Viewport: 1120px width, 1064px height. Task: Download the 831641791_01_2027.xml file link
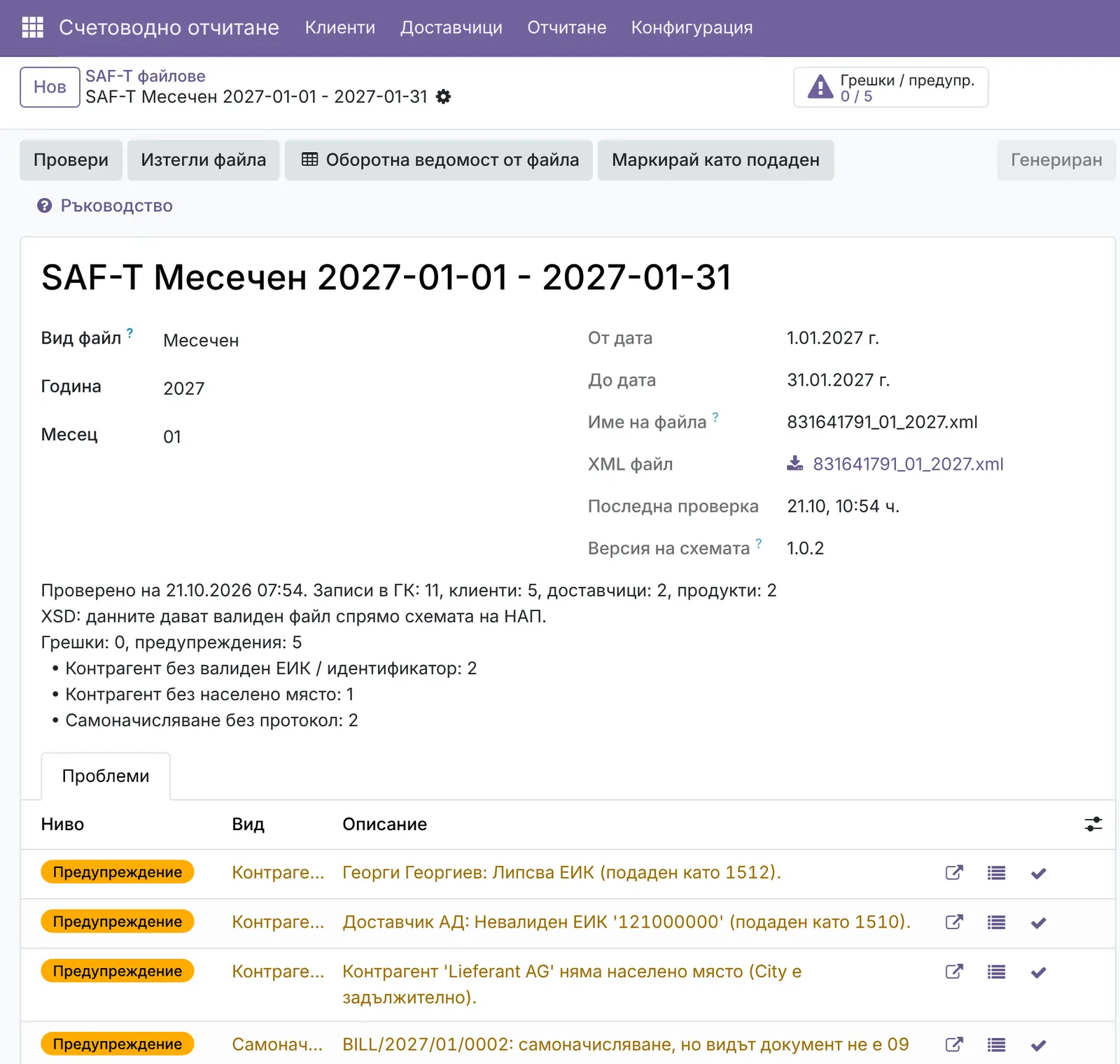click(908, 463)
